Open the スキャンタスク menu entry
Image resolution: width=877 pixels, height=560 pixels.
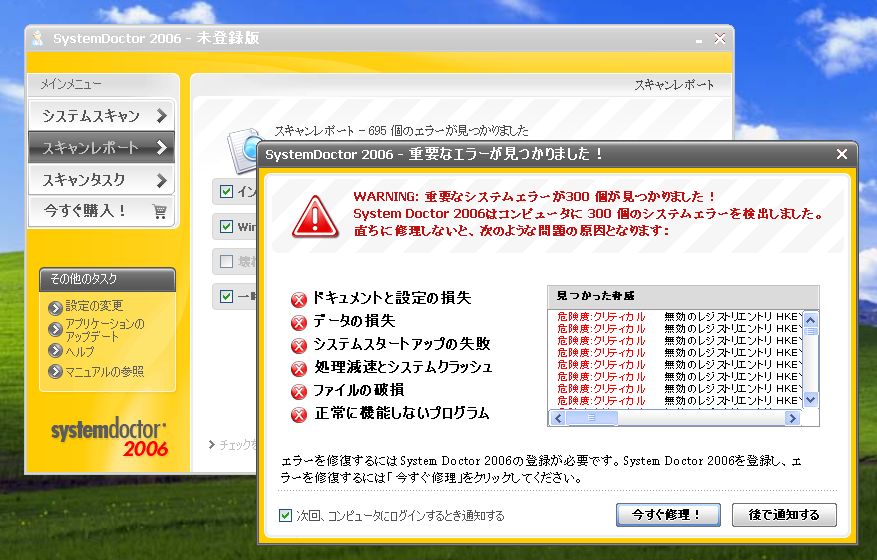[101, 180]
